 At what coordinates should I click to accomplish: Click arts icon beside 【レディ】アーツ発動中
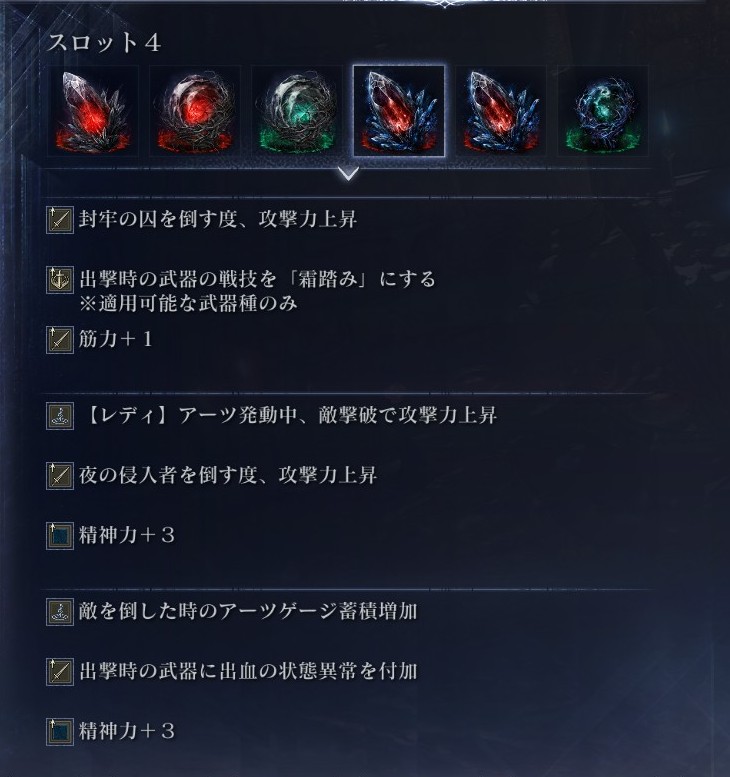60,416
